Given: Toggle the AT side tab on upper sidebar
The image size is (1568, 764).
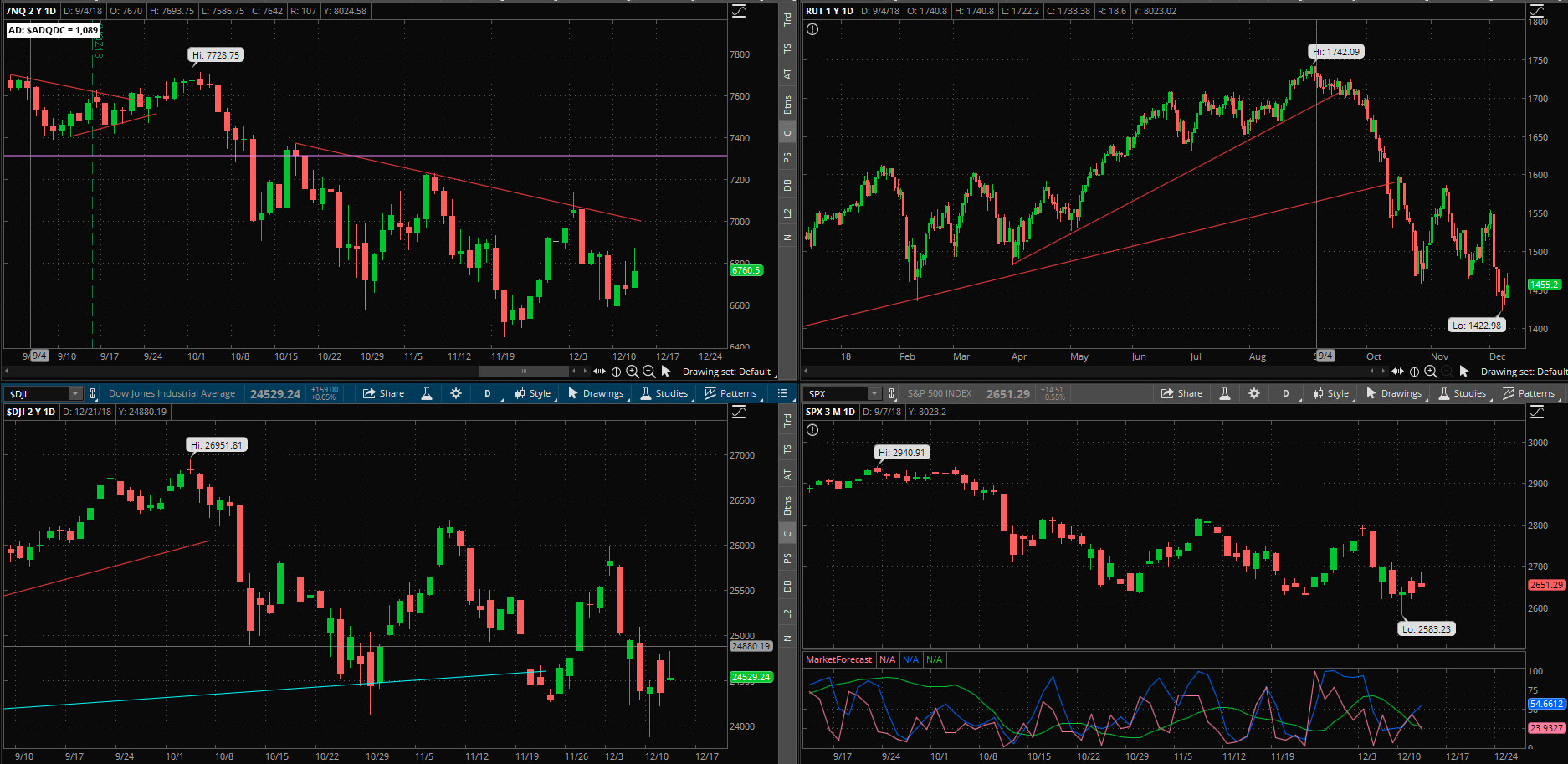Looking at the screenshot, I should tap(787, 74).
